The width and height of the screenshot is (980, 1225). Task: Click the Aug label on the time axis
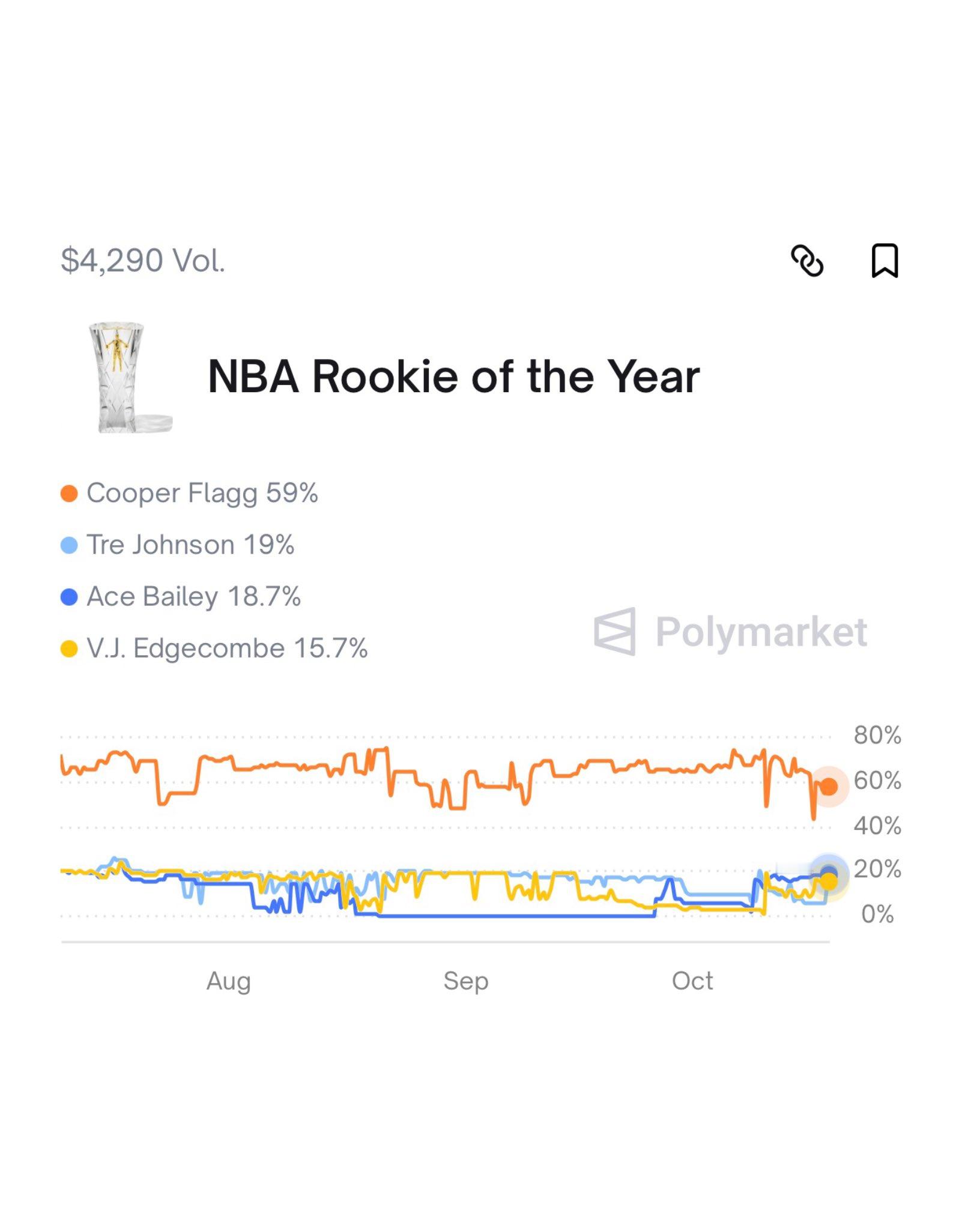click(228, 981)
